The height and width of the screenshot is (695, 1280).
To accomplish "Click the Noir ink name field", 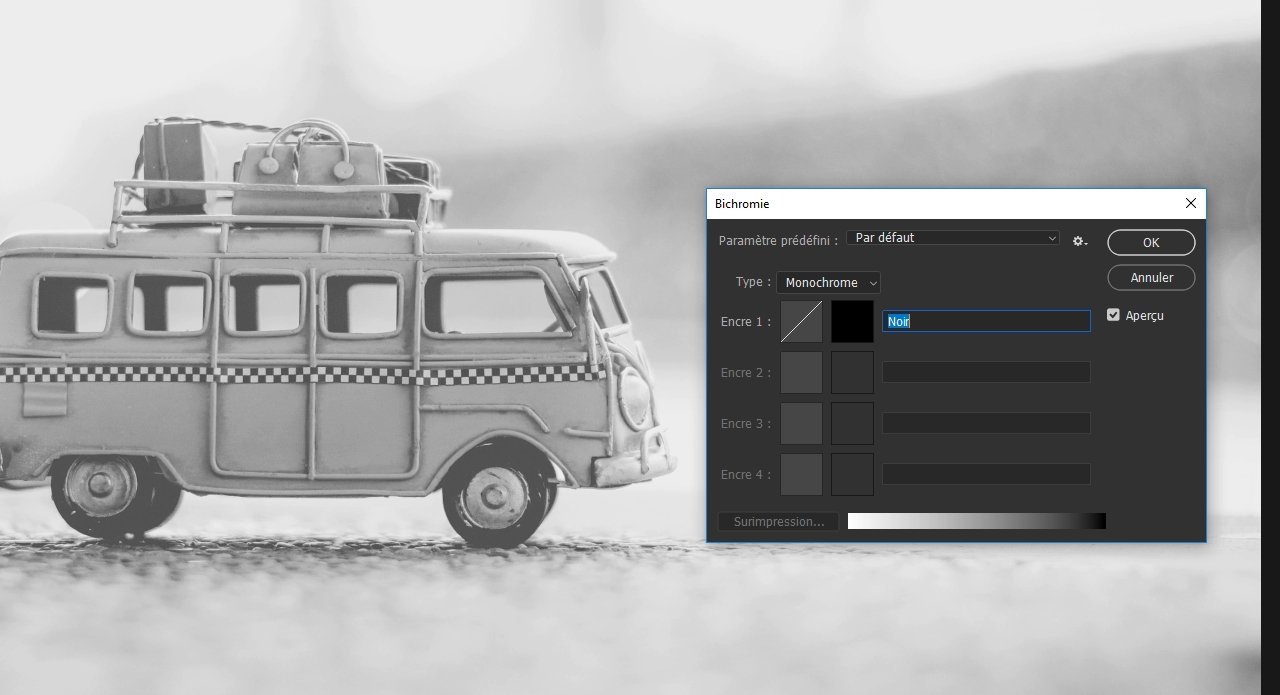I will pyautogui.click(x=986, y=321).
